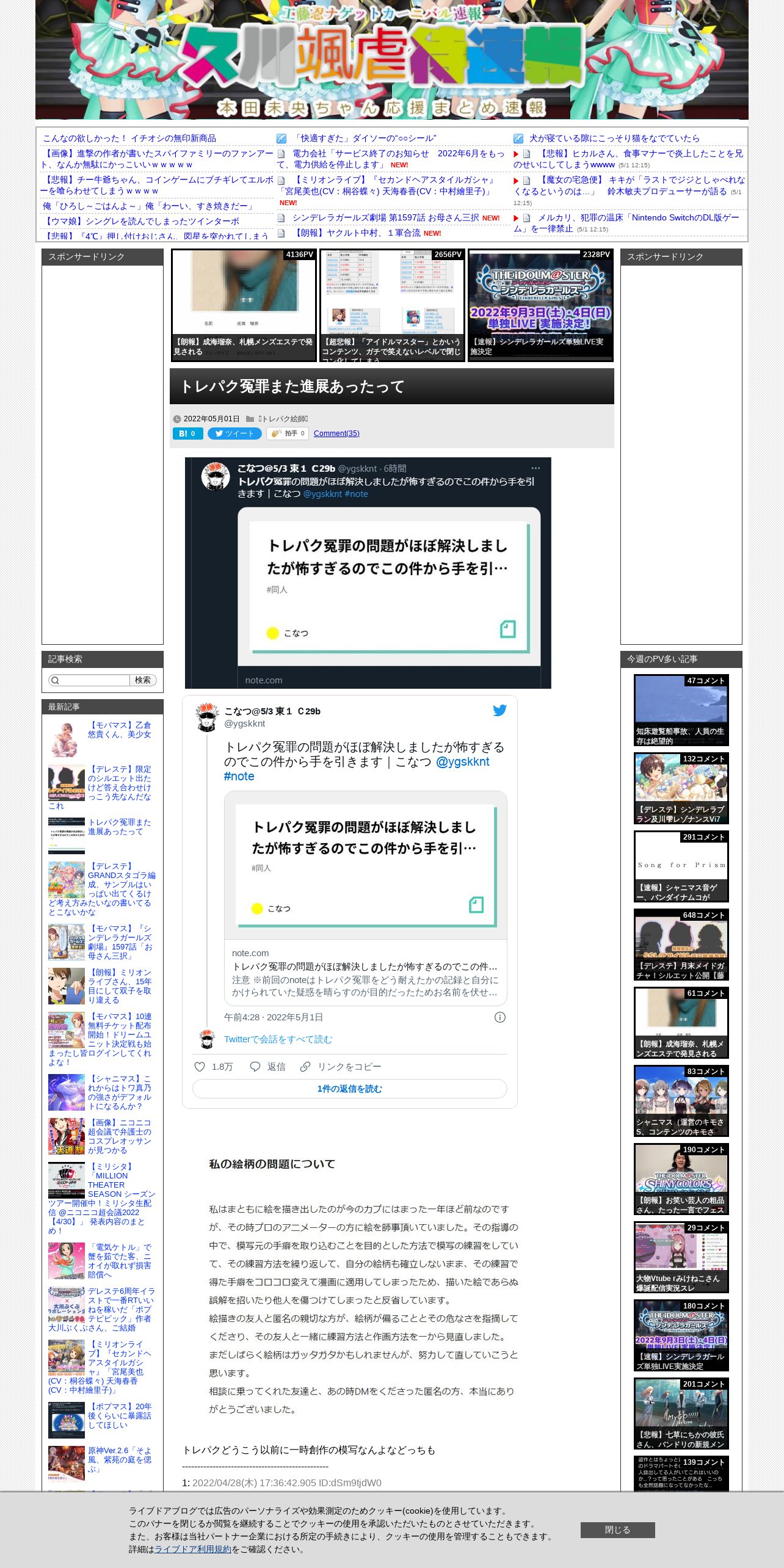Click article title トレパク冤罪また進展あったって
The height and width of the screenshot is (1568, 784).
[x=292, y=387]
